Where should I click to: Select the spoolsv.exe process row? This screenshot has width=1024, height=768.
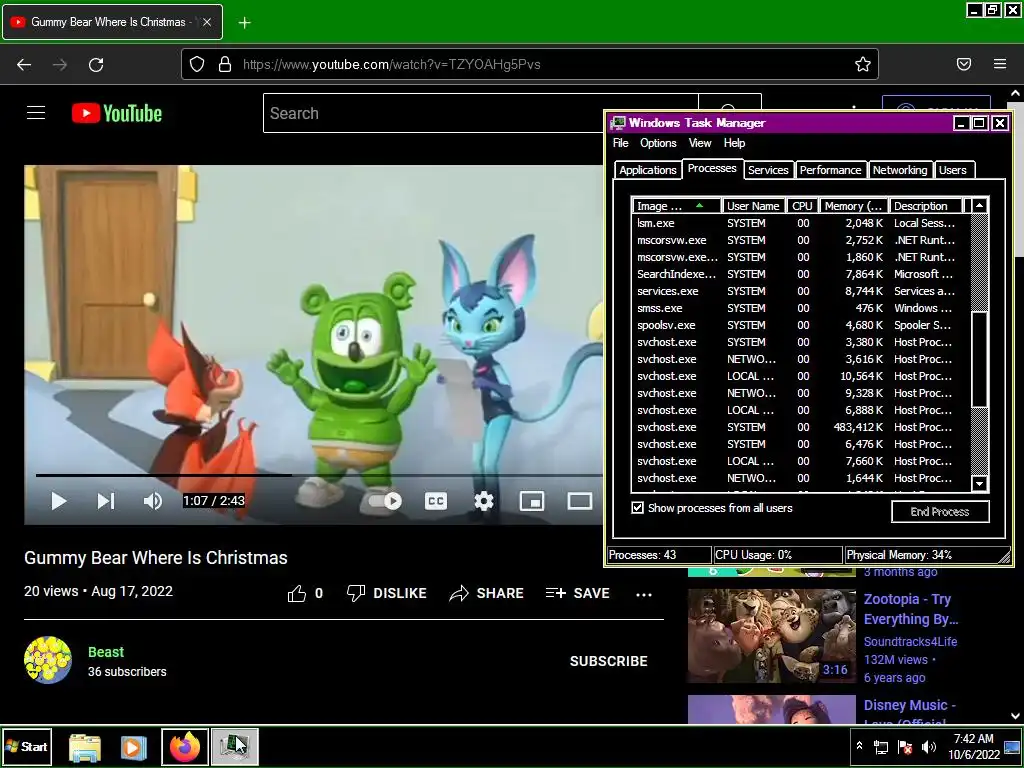(801, 325)
